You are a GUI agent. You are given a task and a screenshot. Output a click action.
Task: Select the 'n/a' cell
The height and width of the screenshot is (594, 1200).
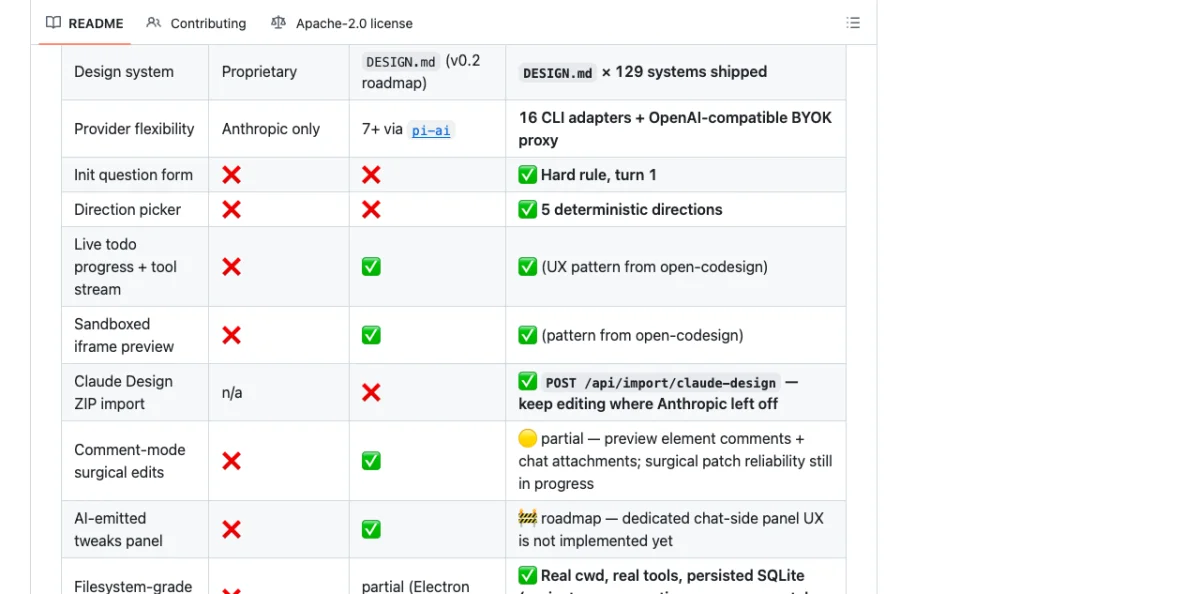tap(279, 393)
